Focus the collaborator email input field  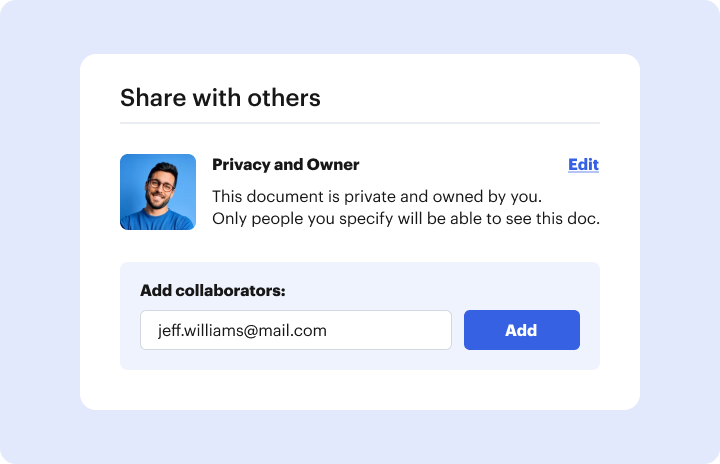point(295,330)
